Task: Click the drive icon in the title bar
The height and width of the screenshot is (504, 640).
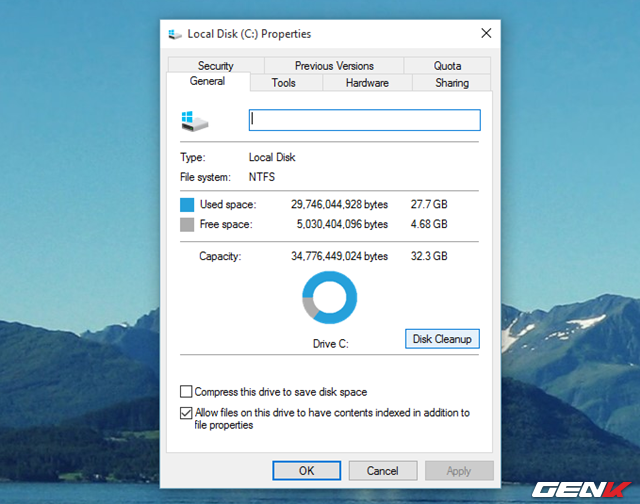Action: (x=175, y=34)
